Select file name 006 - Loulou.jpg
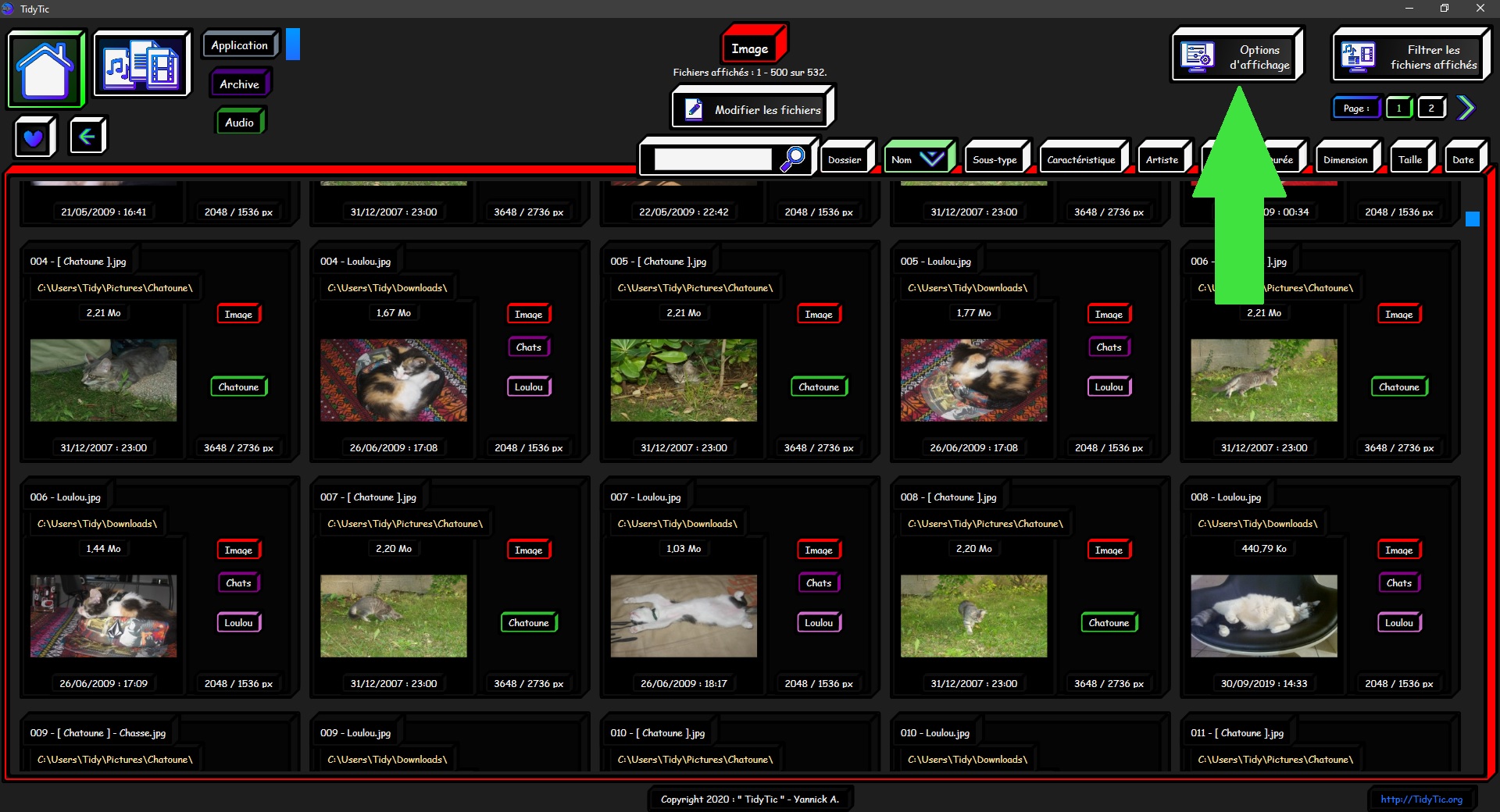 (66, 497)
